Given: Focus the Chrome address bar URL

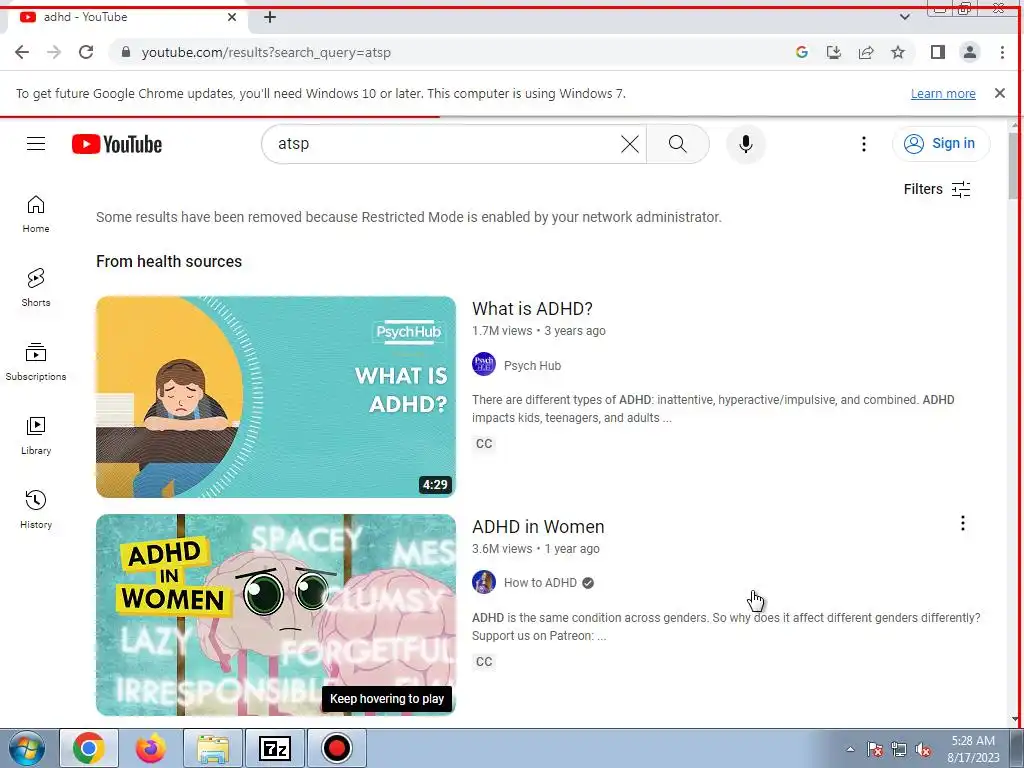Looking at the screenshot, I should pos(266,52).
